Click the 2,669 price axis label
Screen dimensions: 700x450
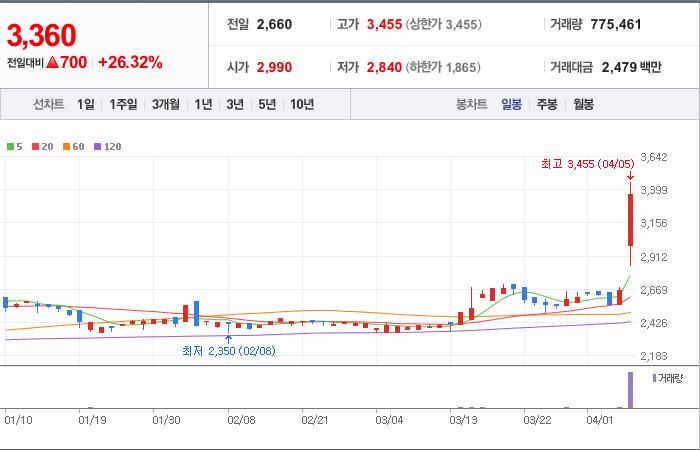pos(654,290)
